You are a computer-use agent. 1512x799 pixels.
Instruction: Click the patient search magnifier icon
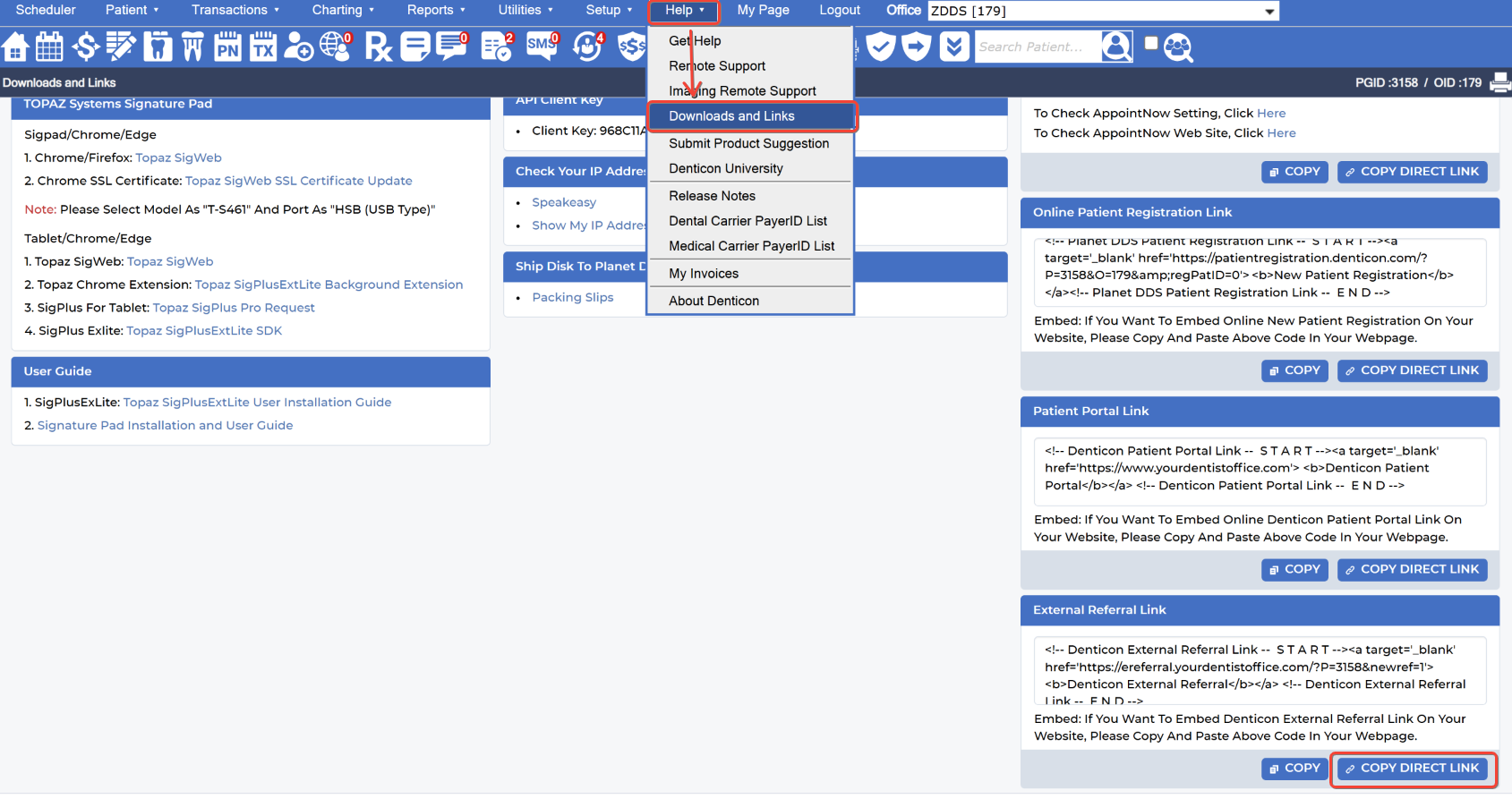pos(1117,46)
